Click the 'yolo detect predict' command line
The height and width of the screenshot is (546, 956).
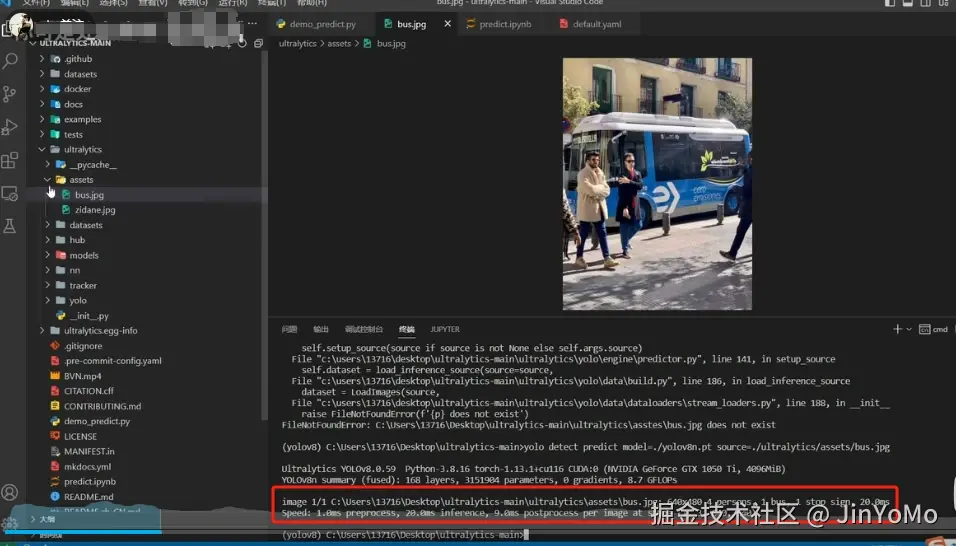point(585,447)
